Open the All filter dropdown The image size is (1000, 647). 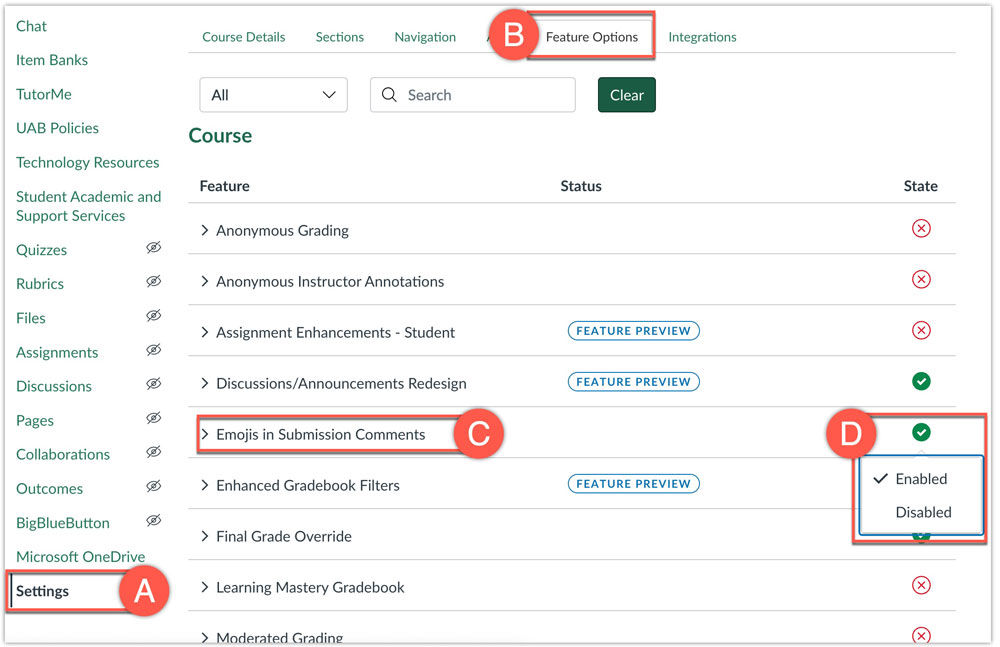(x=273, y=95)
